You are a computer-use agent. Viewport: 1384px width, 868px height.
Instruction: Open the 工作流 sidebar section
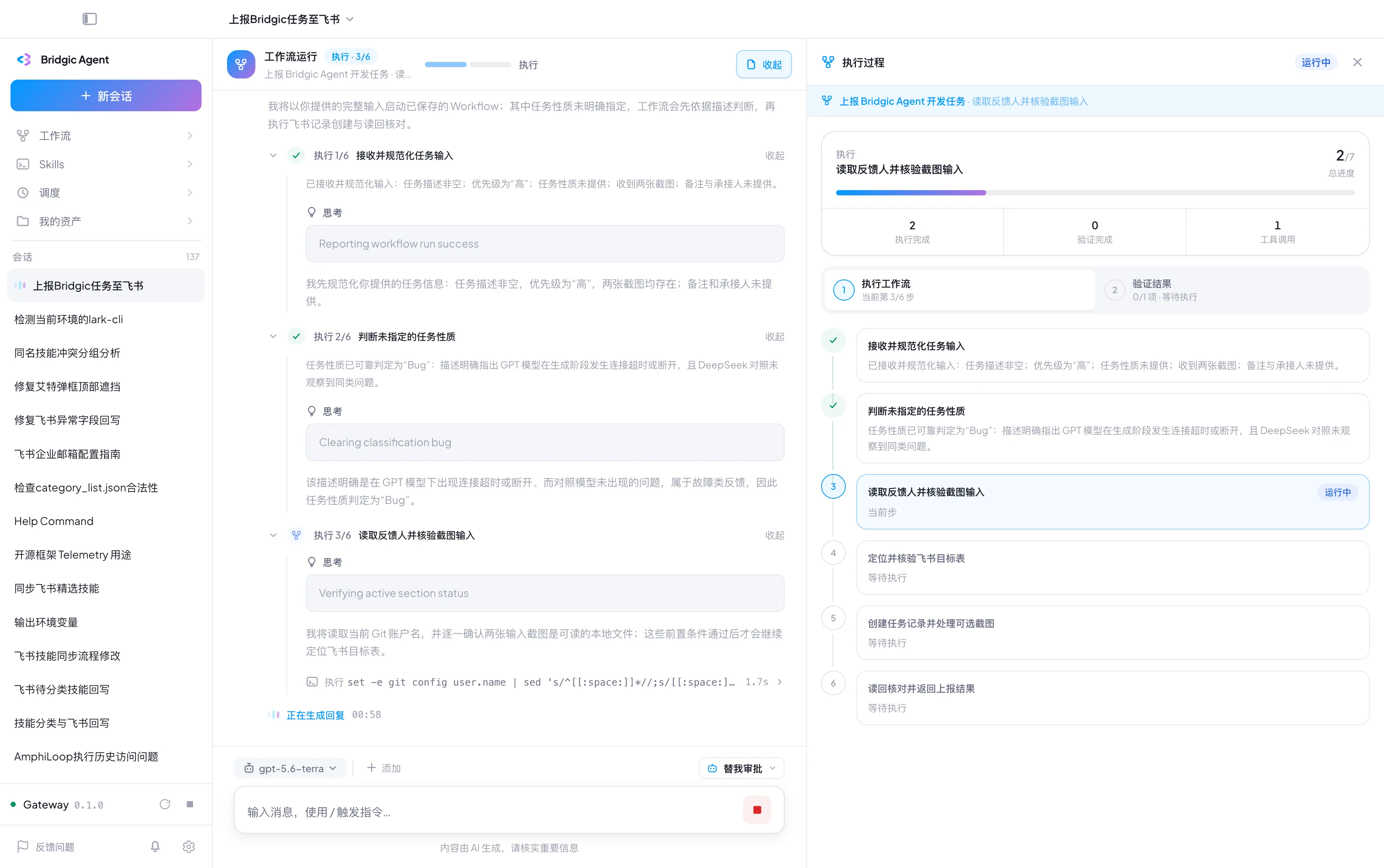[106, 135]
